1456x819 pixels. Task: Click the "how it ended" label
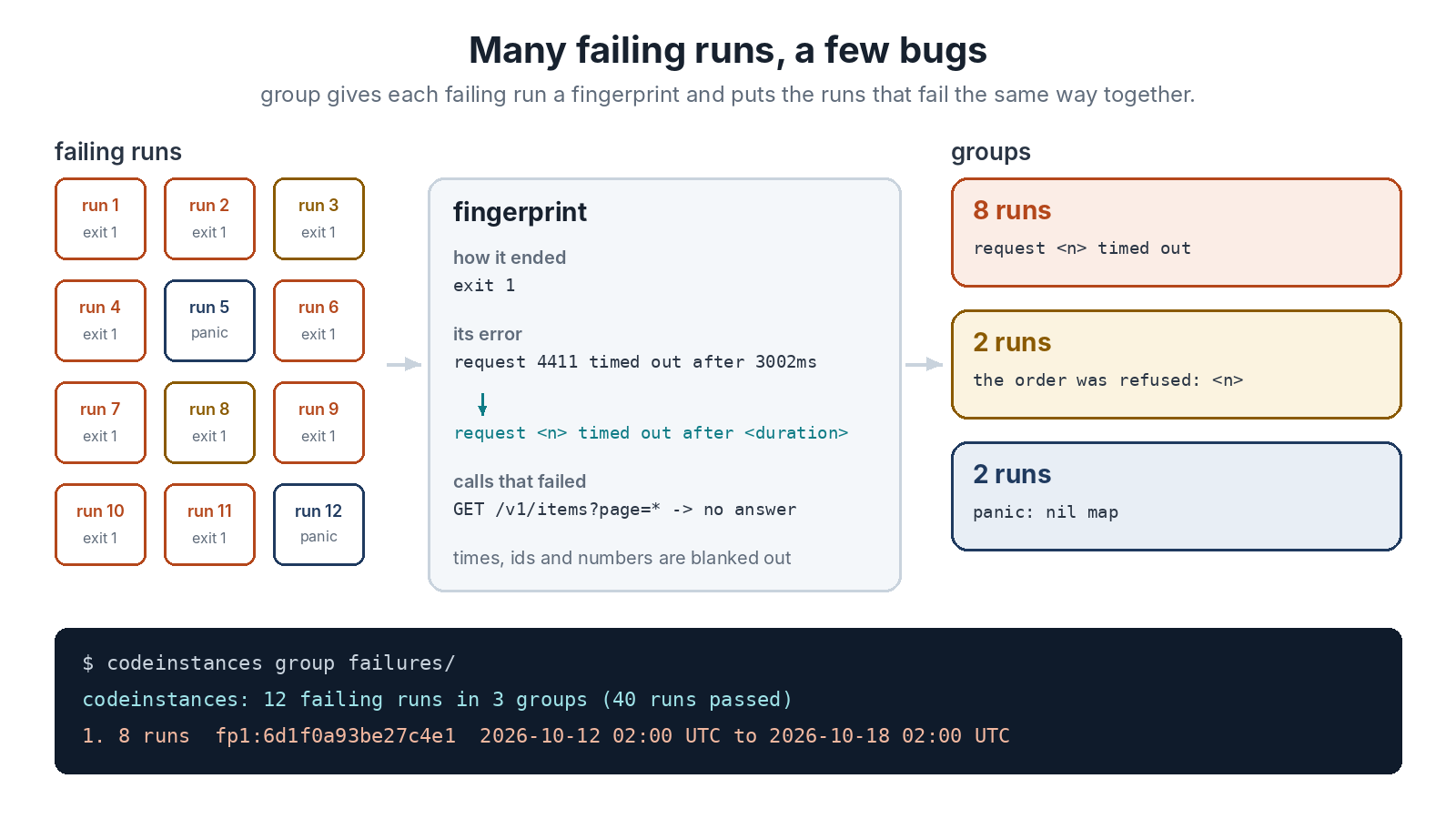point(510,258)
